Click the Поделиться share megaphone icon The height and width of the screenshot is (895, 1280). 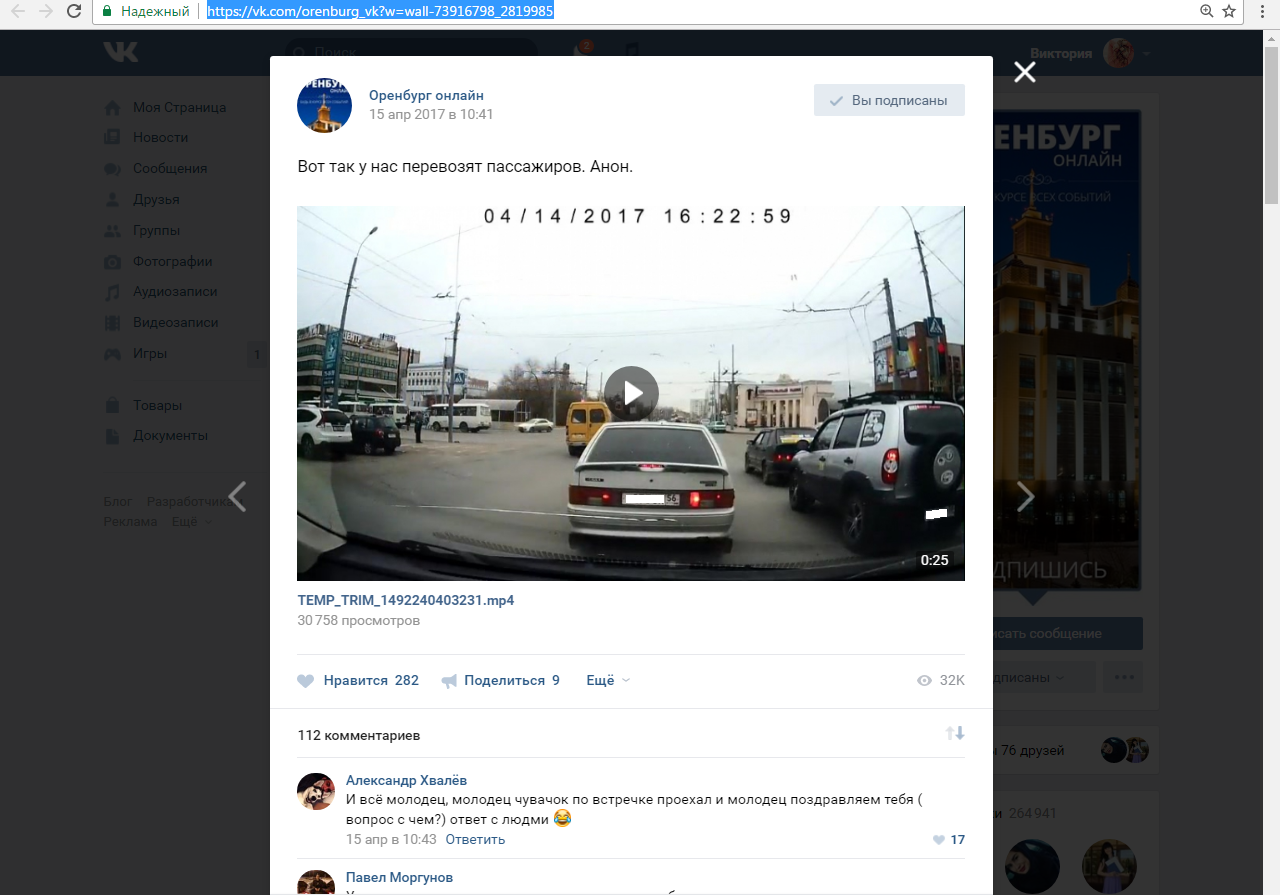(x=449, y=681)
